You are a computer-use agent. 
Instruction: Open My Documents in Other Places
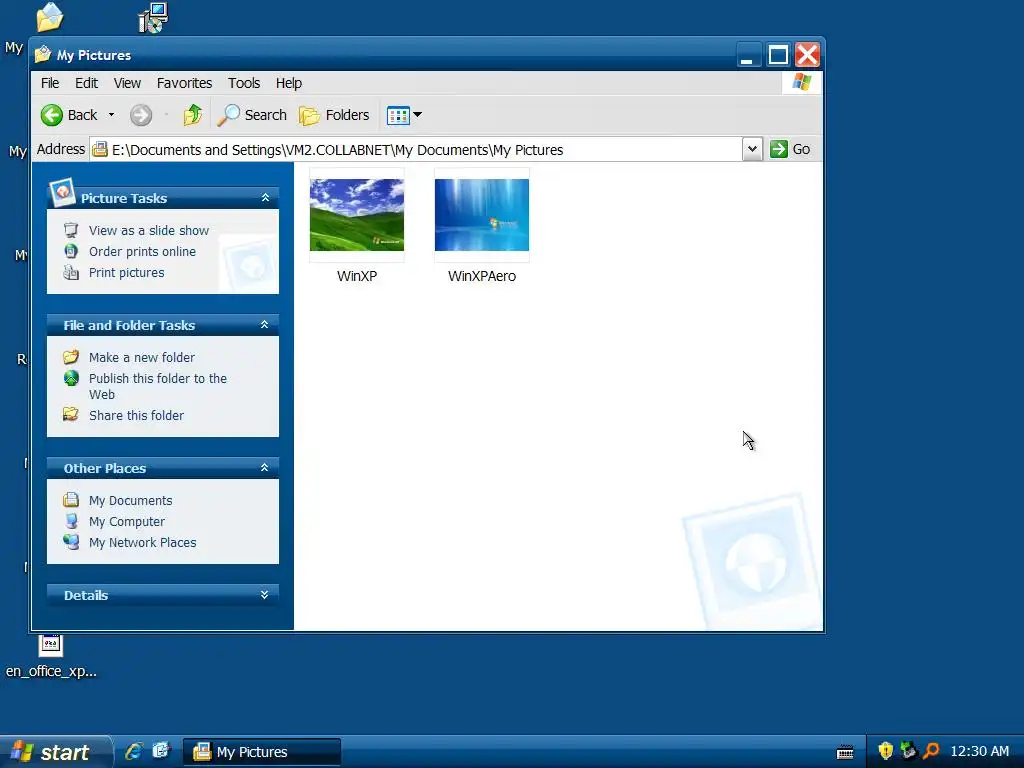click(131, 500)
